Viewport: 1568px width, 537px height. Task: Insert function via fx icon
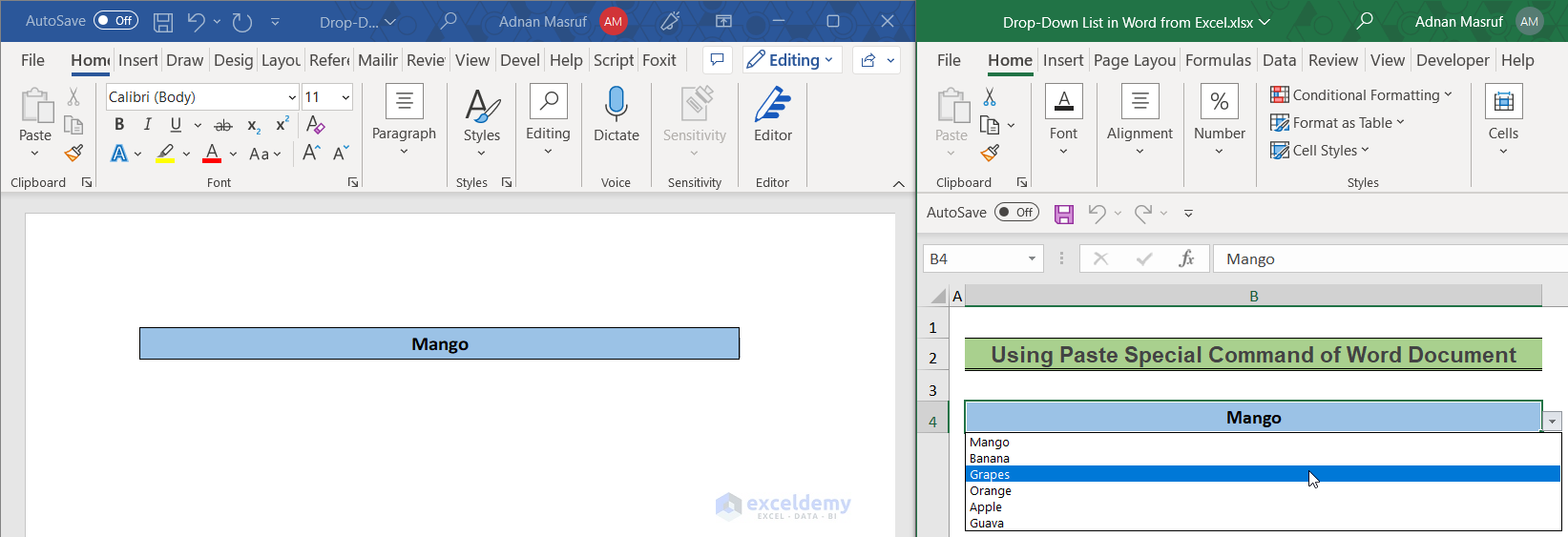[x=1186, y=258]
